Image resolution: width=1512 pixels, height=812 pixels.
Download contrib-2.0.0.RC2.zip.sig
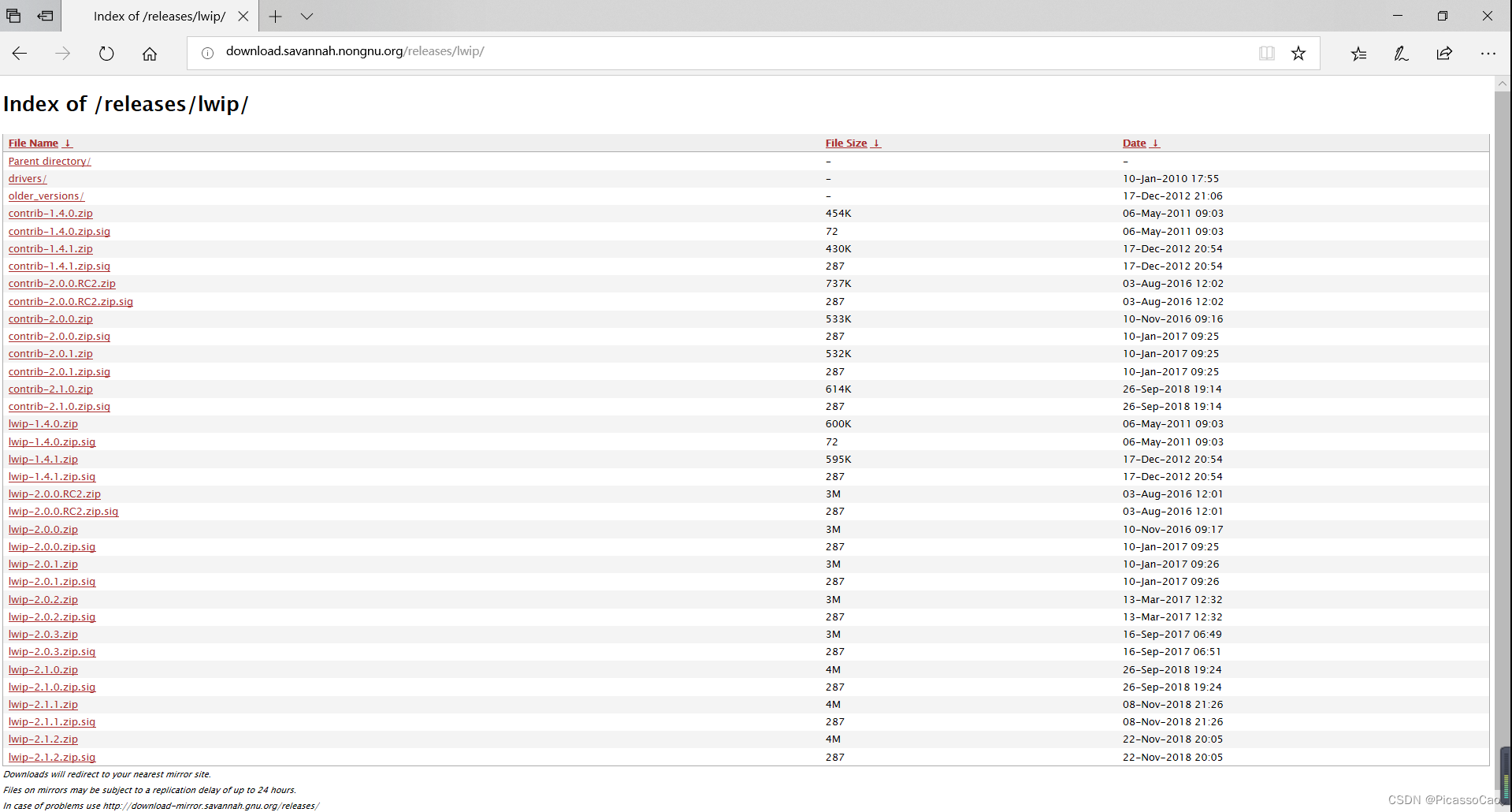[x=71, y=301]
